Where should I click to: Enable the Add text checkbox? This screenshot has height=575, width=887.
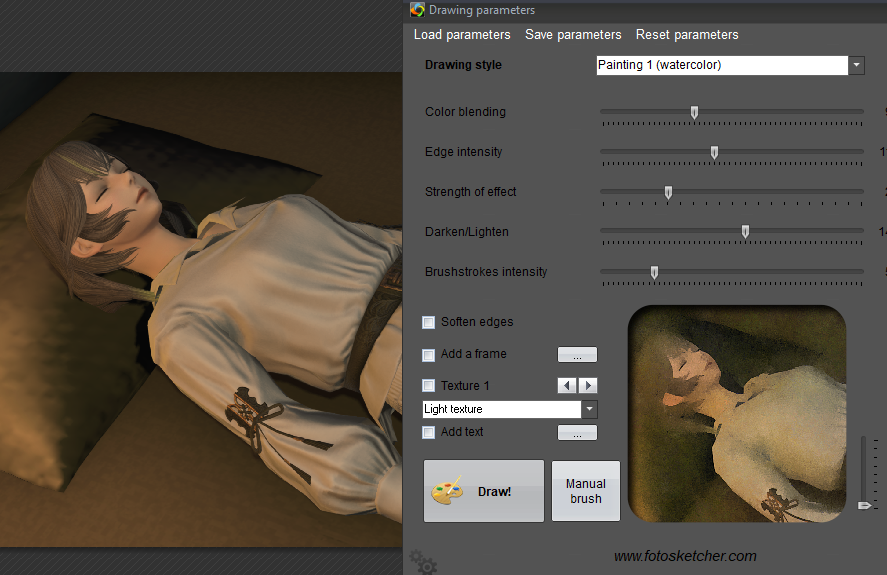[428, 432]
